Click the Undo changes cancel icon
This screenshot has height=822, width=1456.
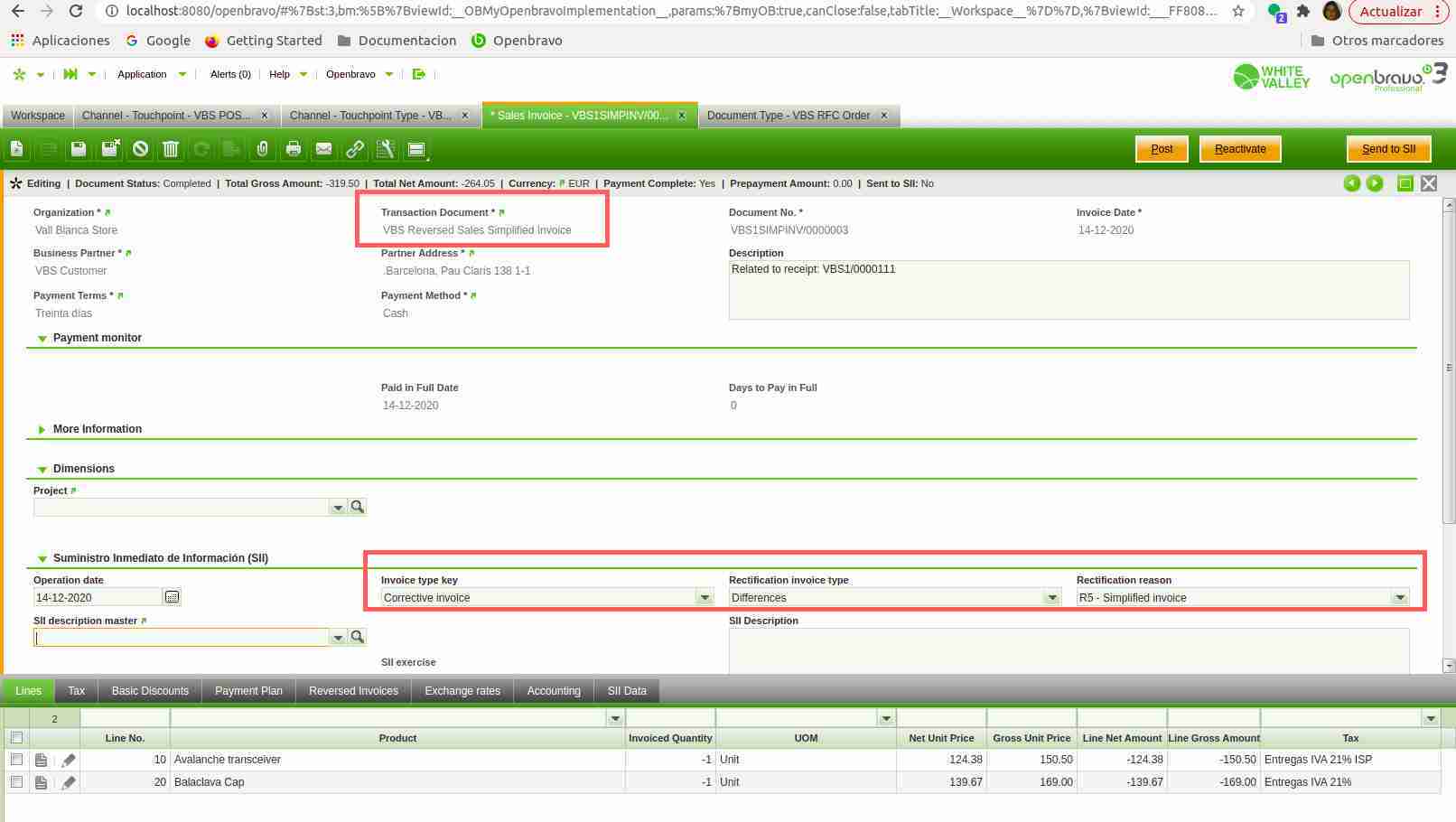(x=140, y=149)
